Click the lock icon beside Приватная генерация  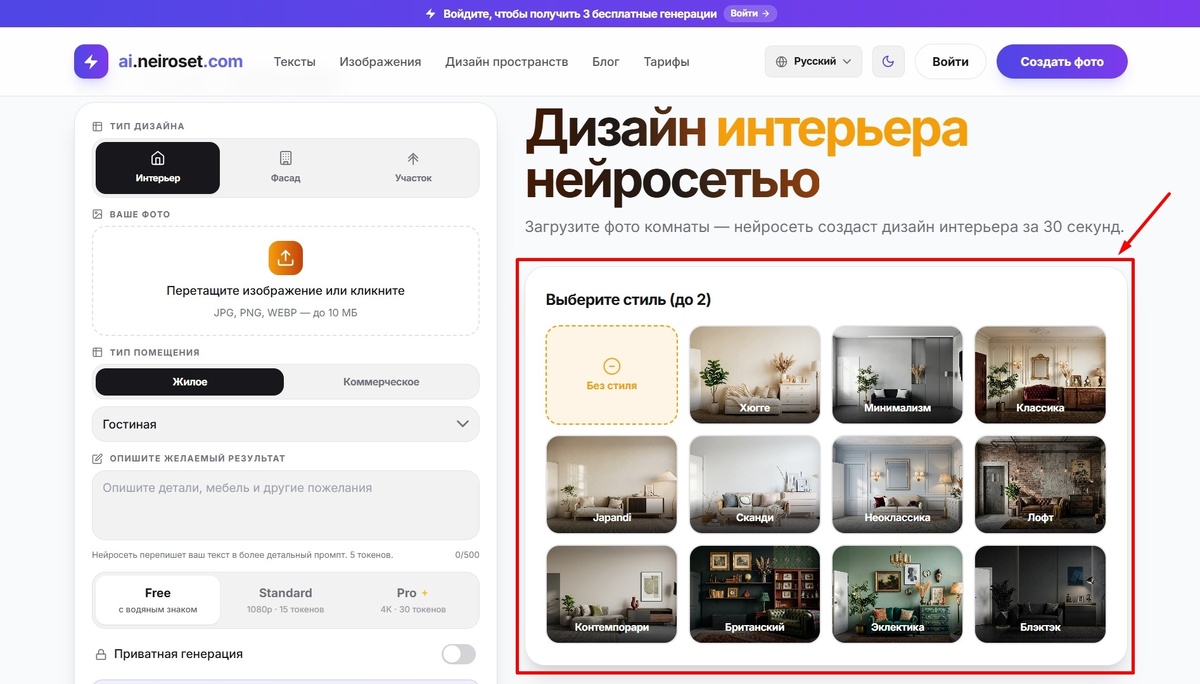click(101, 654)
